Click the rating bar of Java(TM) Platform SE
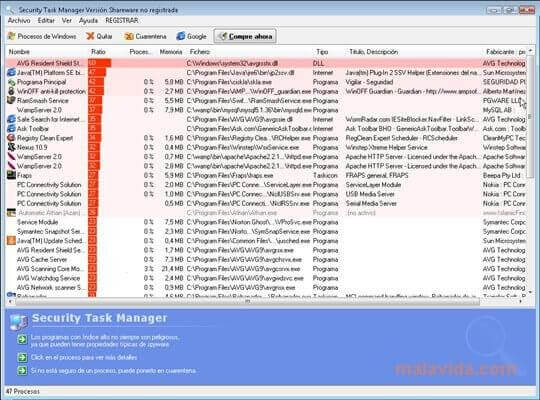Image resolution: width=540 pixels, height=400 pixels. [x=97, y=73]
